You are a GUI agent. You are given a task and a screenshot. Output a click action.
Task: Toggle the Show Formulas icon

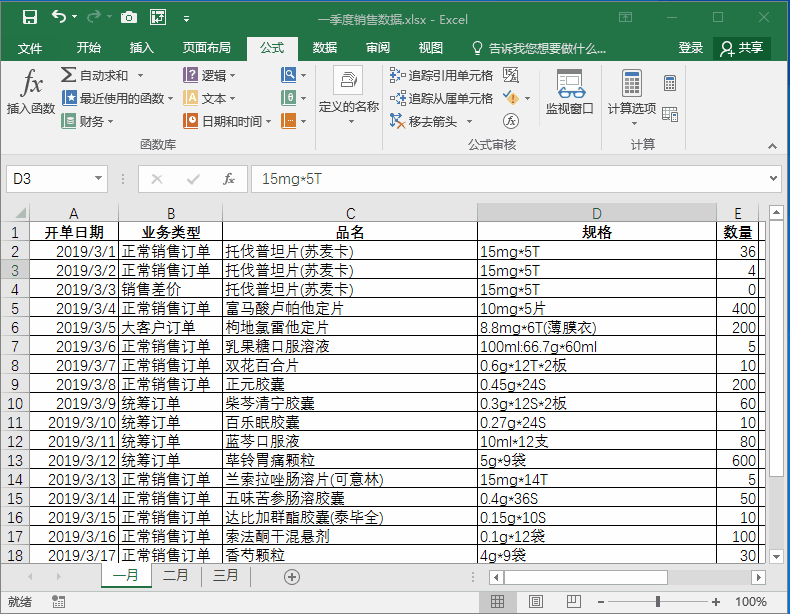511,75
